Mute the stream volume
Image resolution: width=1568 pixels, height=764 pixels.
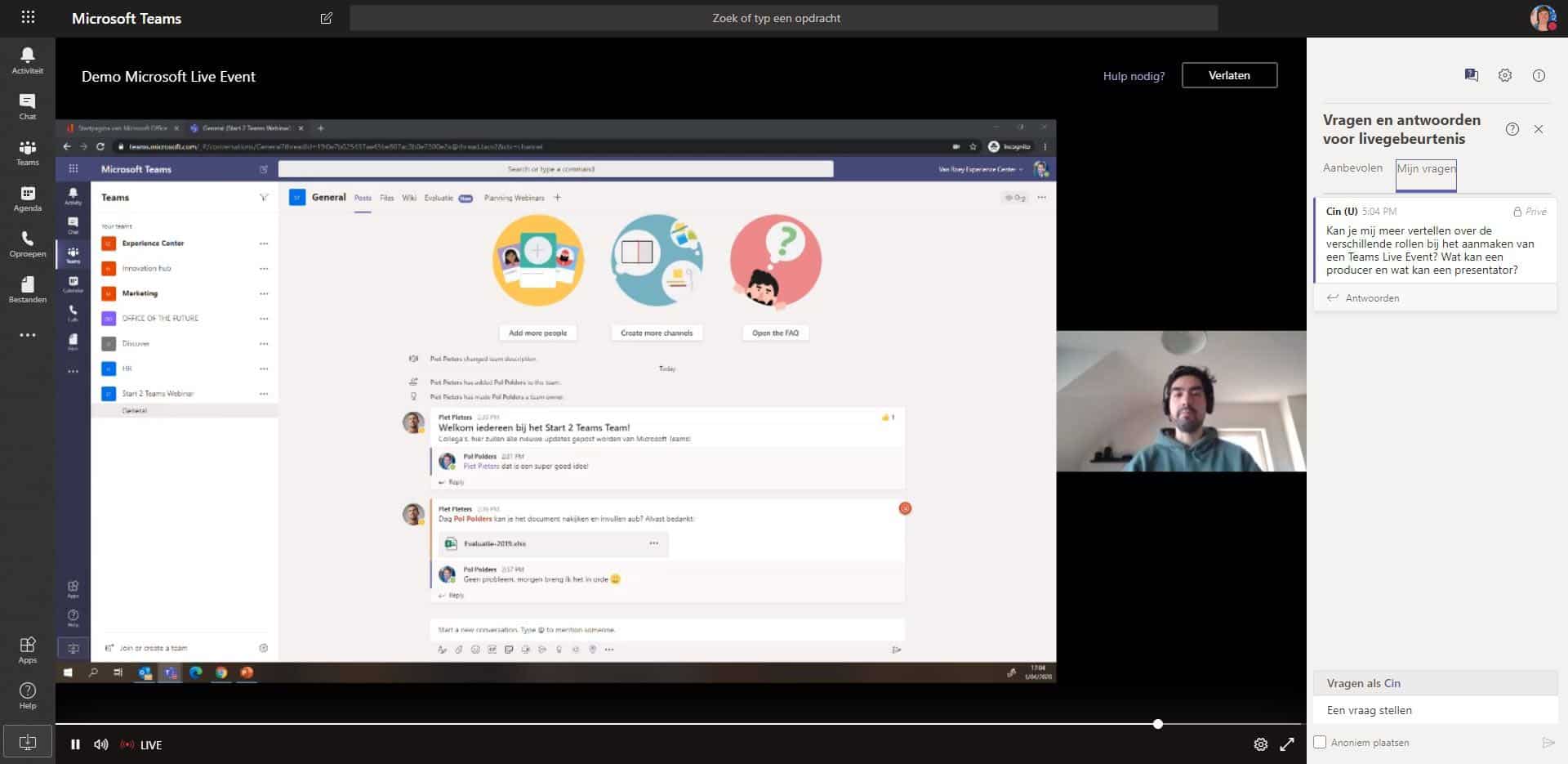click(x=101, y=744)
